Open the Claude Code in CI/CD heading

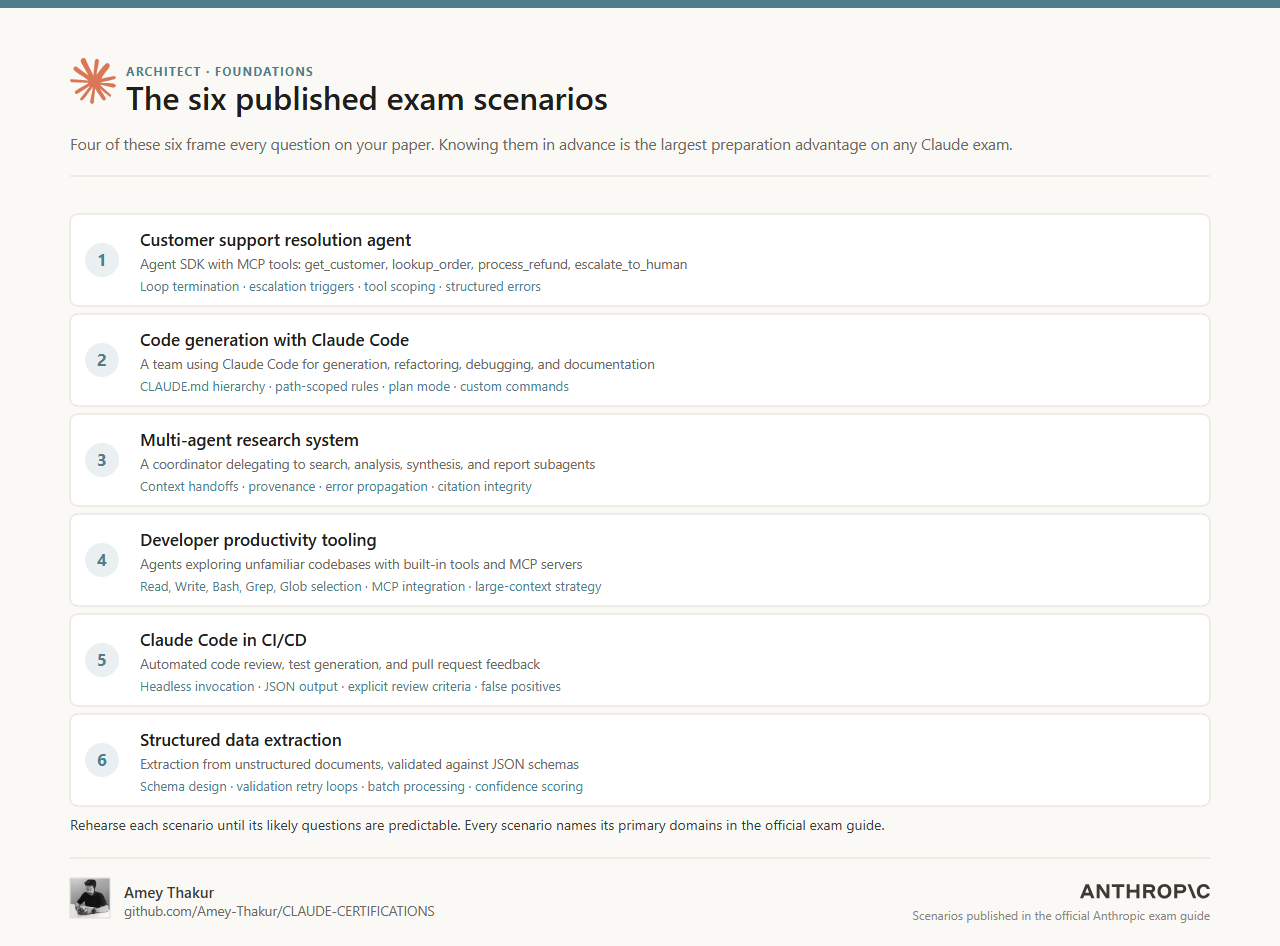(x=225, y=640)
